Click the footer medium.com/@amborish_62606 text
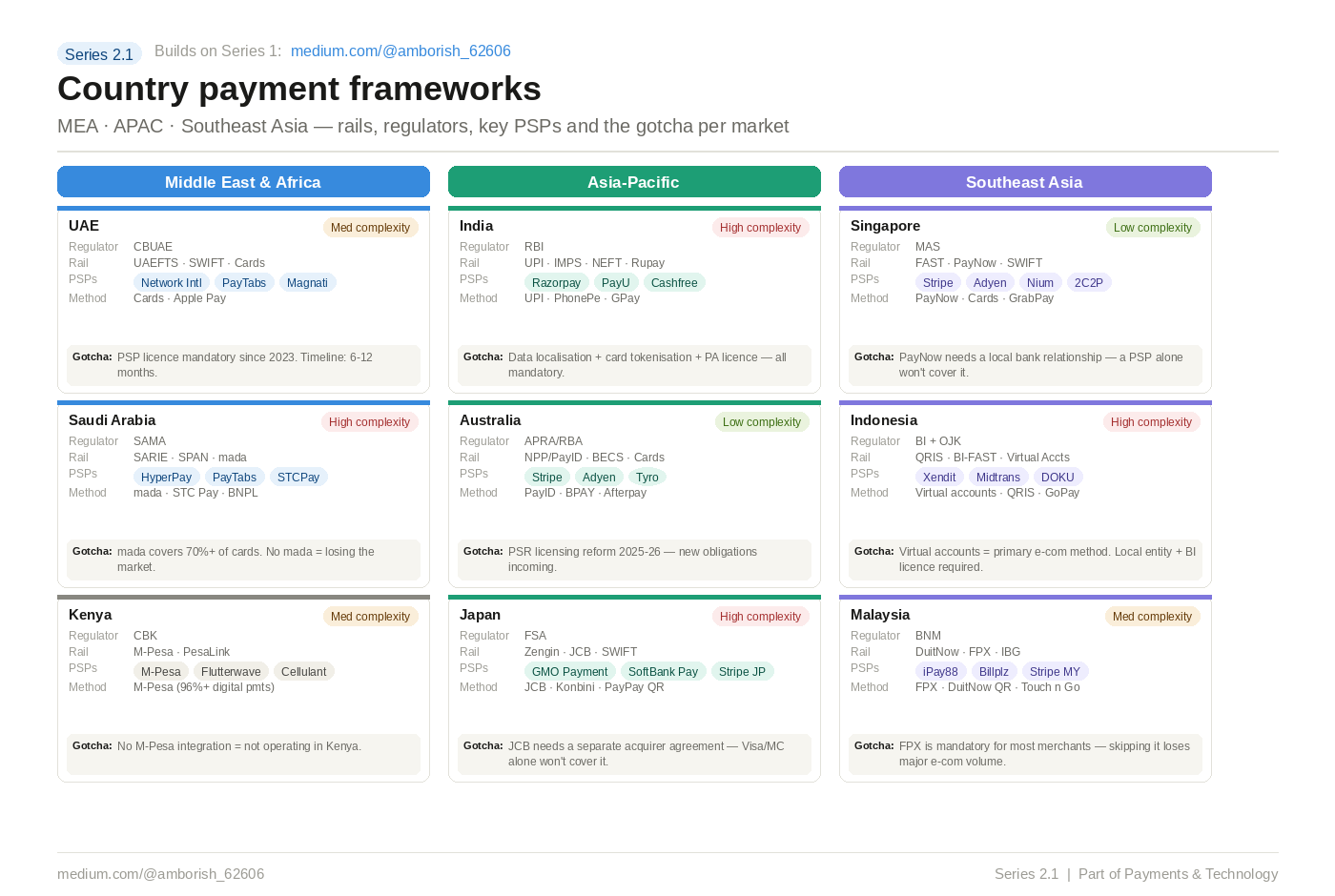 [x=161, y=874]
